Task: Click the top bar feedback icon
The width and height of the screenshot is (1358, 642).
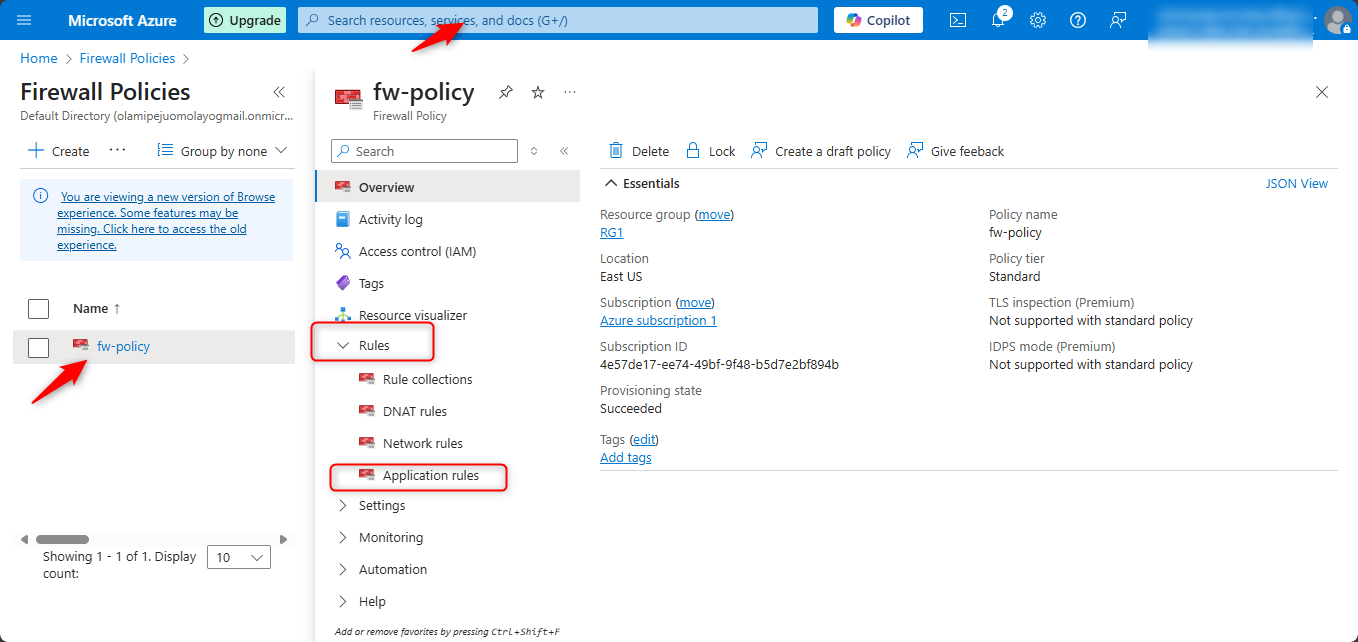Action: pyautogui.click(x=1118, y=20)
